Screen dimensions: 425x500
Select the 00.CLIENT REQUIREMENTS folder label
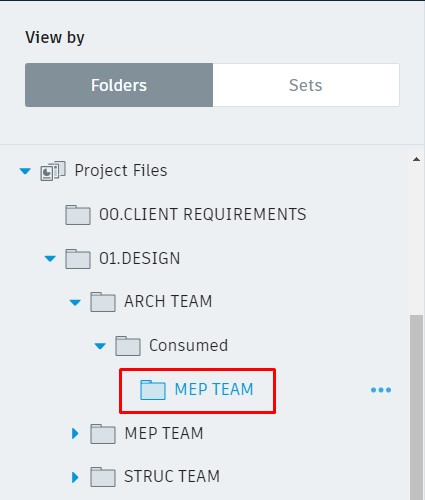click(203, 214)
